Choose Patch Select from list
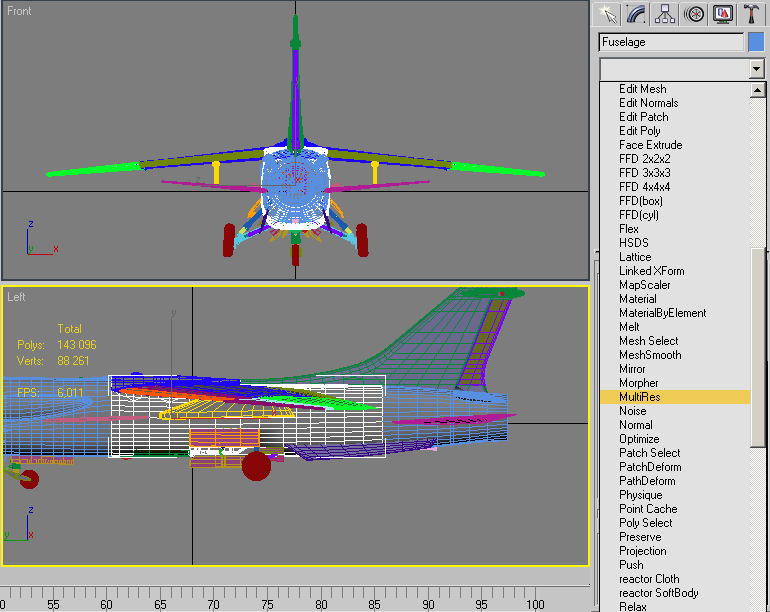770x612 pixels. point(650,453)
